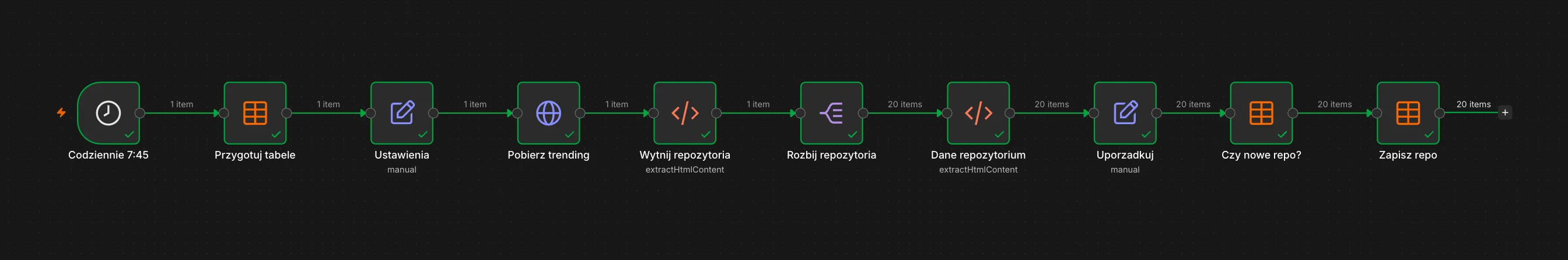
Task: Click the output connector of Codziennie 7:45
Action: tap(140, 113)
